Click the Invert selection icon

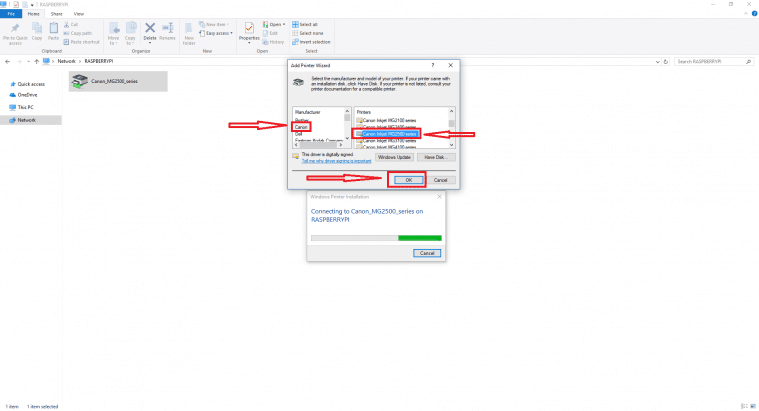[x=295, y=42]
